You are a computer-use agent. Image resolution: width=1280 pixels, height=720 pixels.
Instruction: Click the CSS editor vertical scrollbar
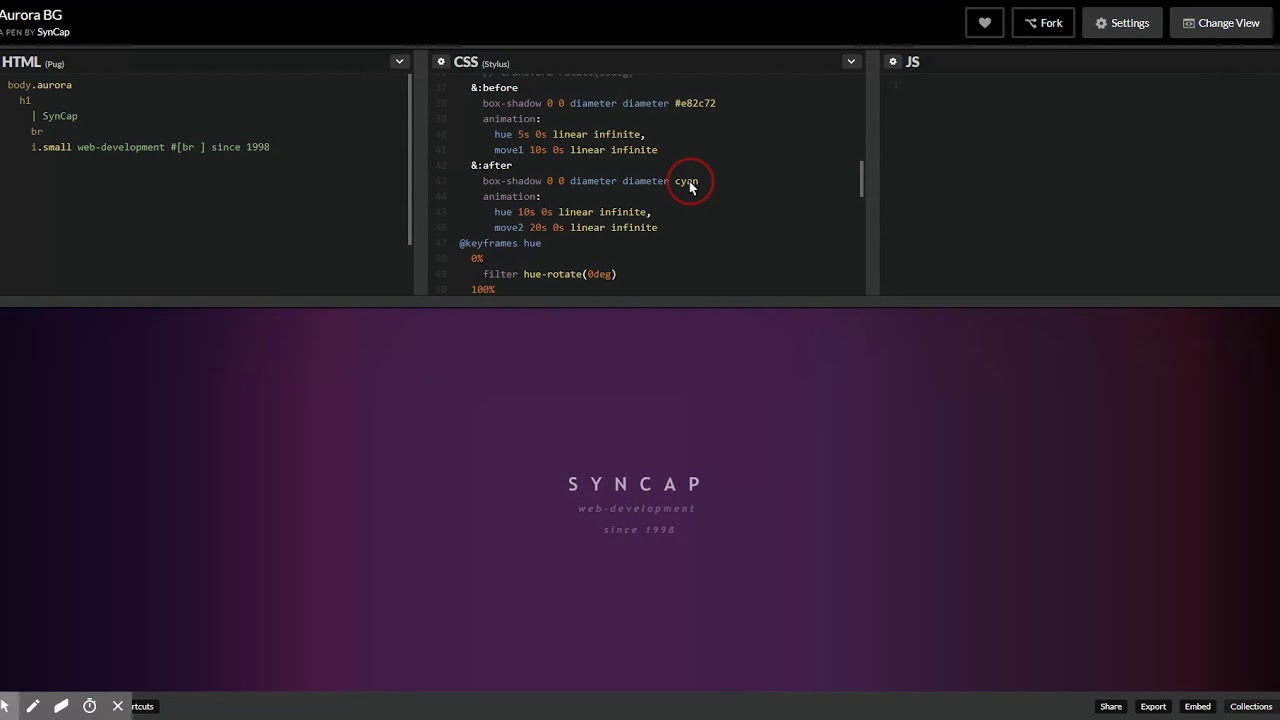coord(861,179)
